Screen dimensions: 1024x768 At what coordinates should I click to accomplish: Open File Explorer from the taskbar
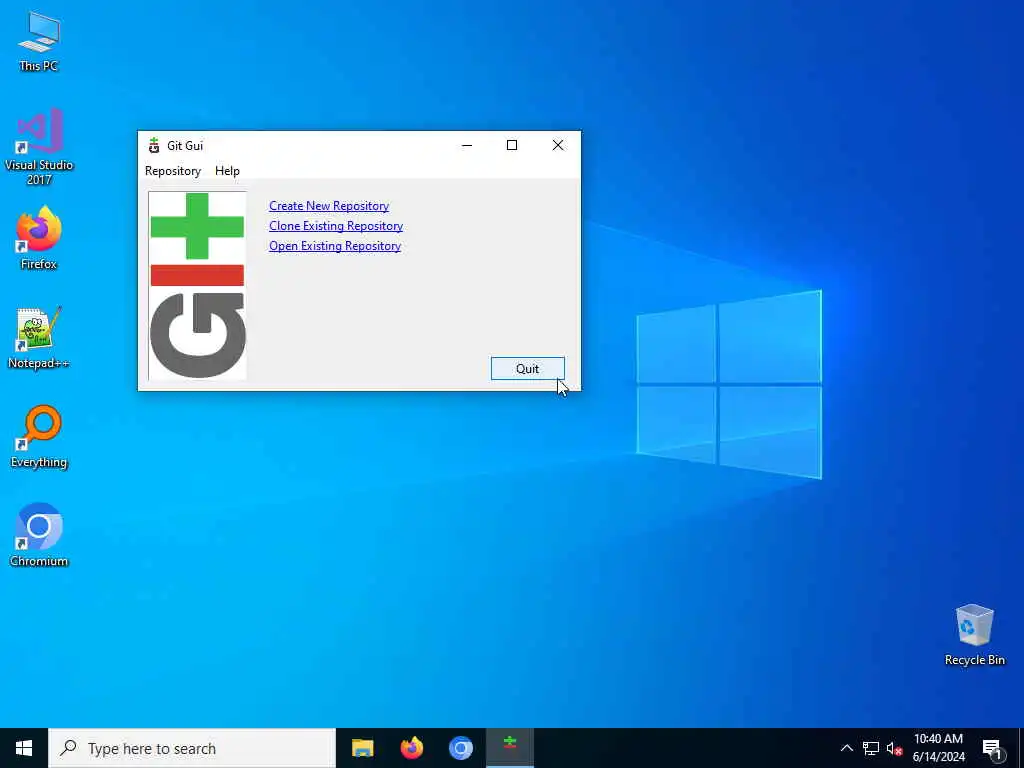tap(362, 748)
